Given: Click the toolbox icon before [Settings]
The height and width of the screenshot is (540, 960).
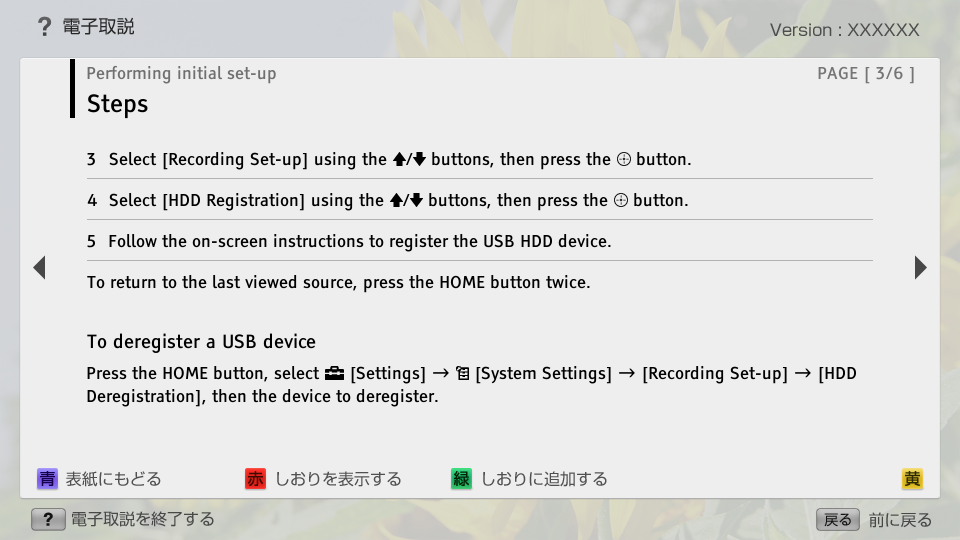Looking at the screenshot, I should [x=335, y=374].
